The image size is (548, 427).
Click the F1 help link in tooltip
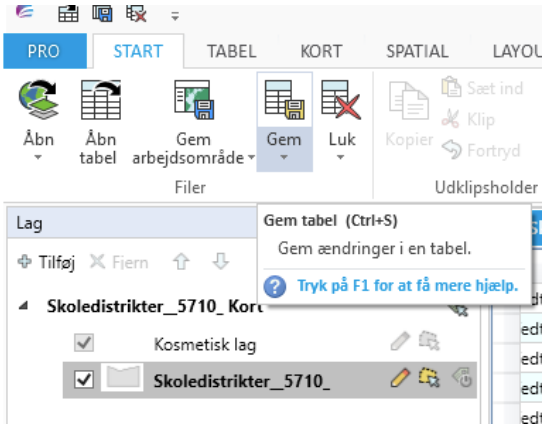(408, 286)
